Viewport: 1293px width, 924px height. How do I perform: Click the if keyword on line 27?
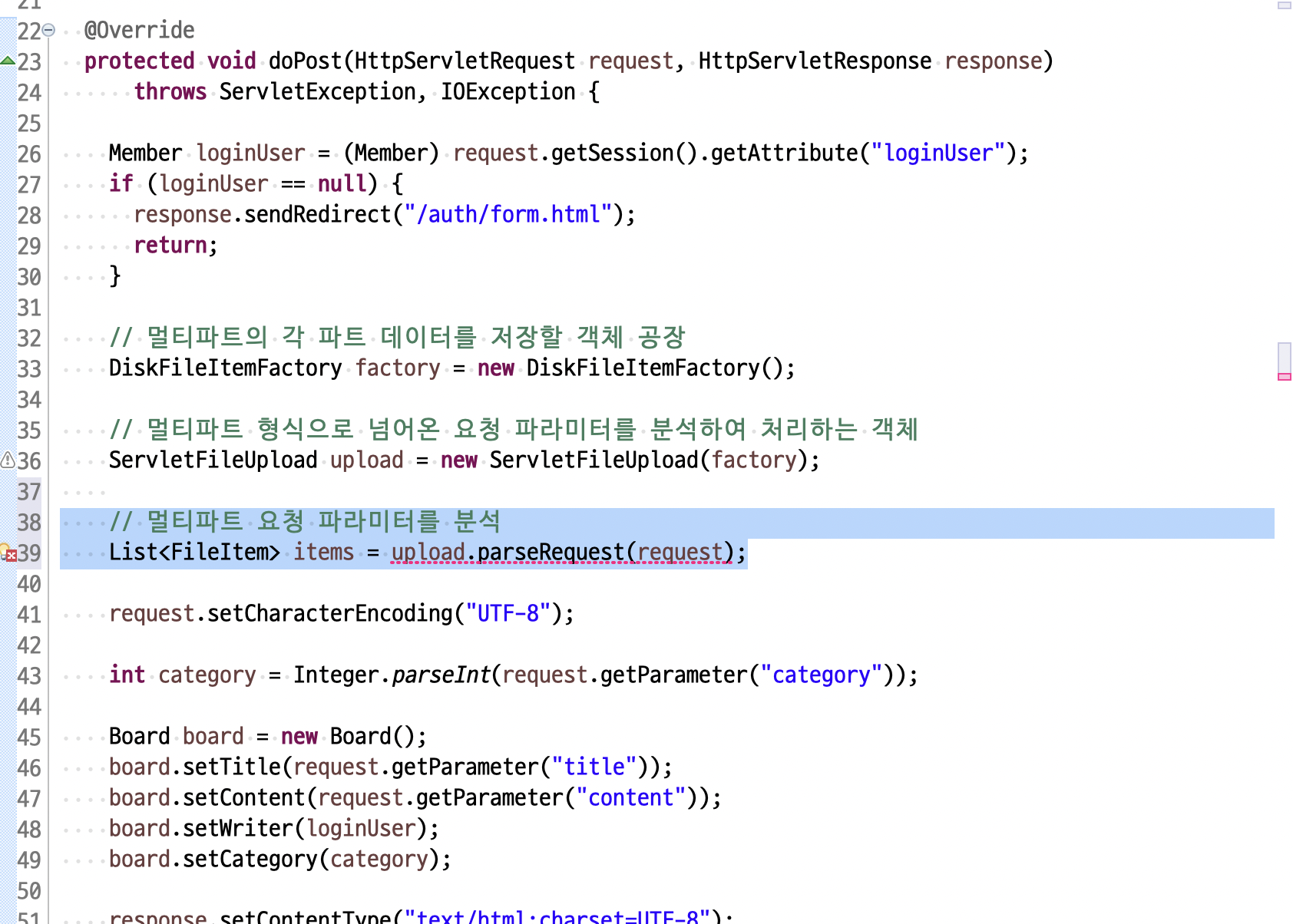click(121, 183)
